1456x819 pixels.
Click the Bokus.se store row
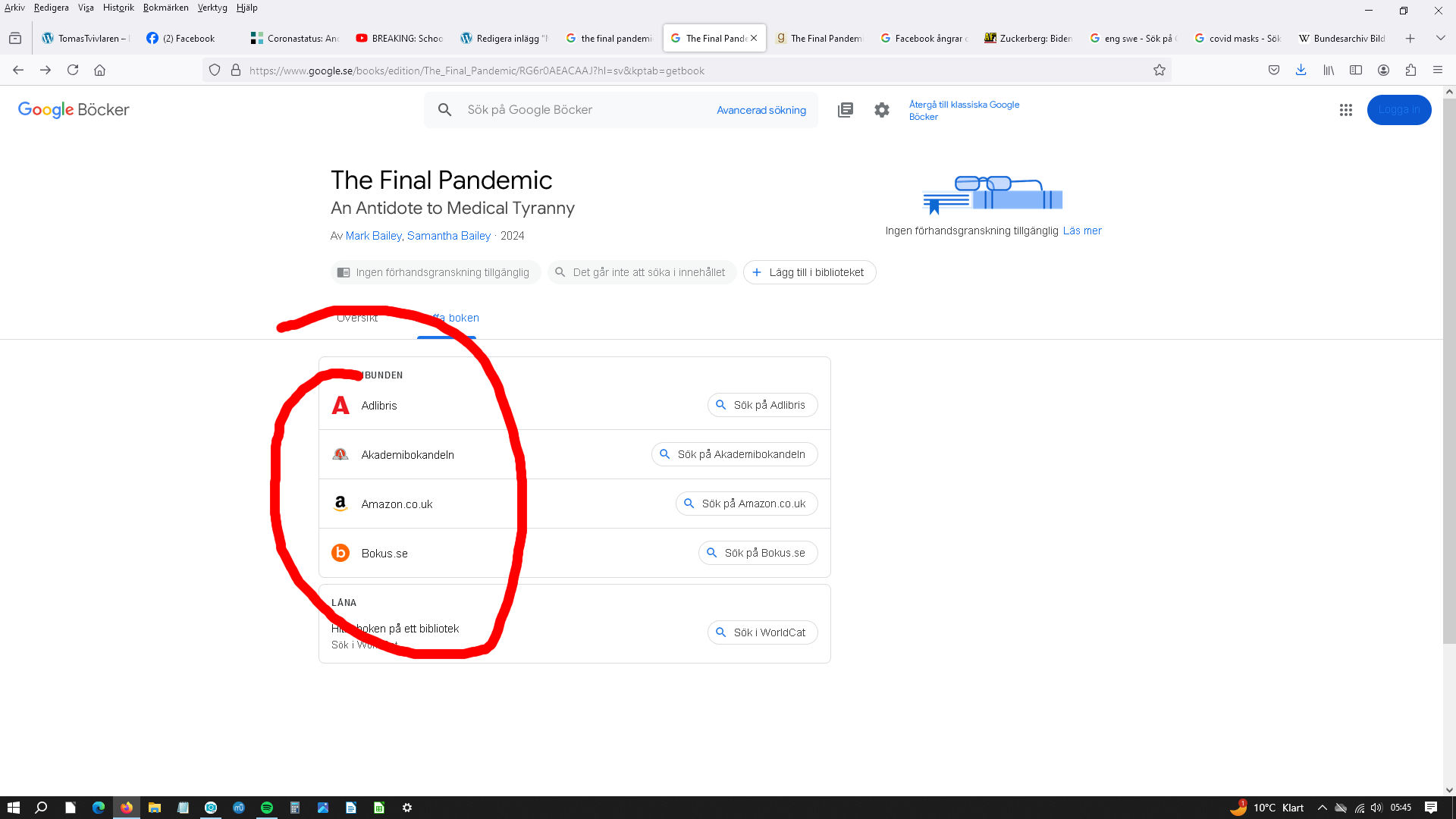pos(575,554)
